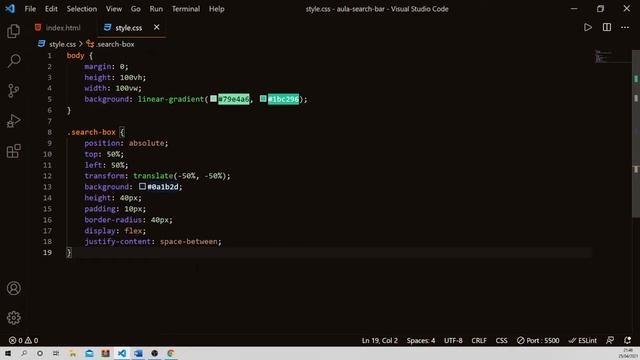Click Port : 5500 Live Server status
The width and height of the screenshot is (640, 360).
(x=538, y=340)
